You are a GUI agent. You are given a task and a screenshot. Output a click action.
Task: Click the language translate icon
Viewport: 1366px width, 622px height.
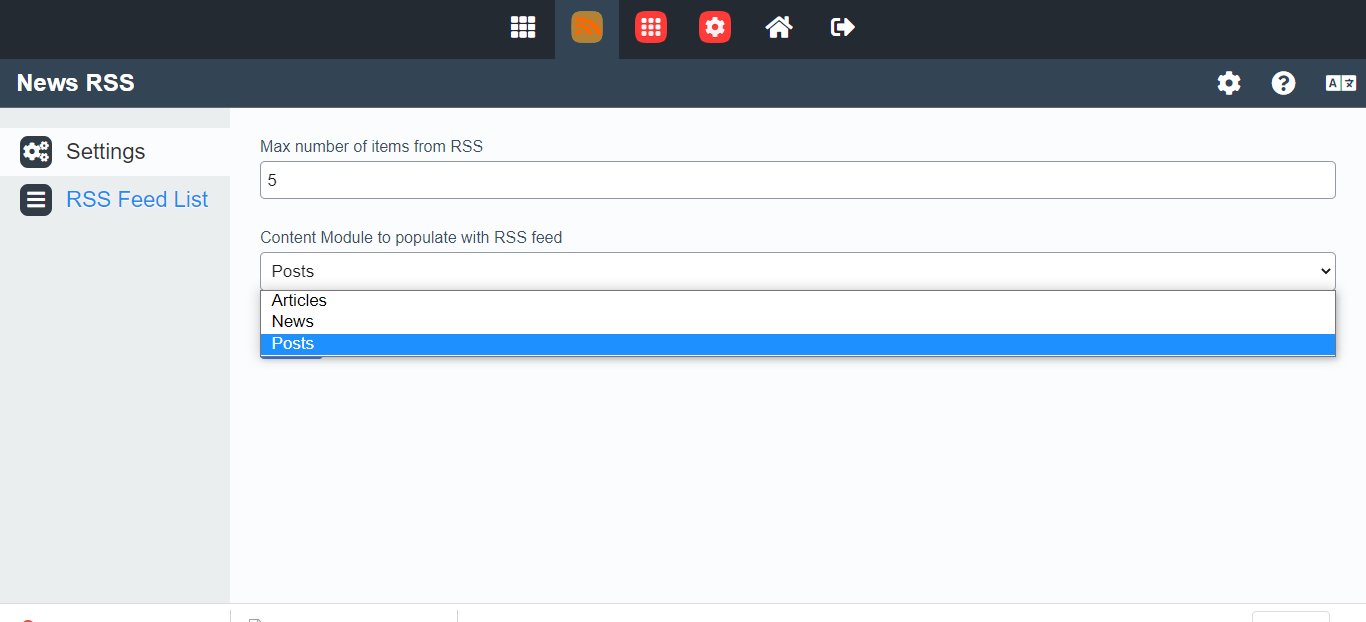pos(1340,83)
